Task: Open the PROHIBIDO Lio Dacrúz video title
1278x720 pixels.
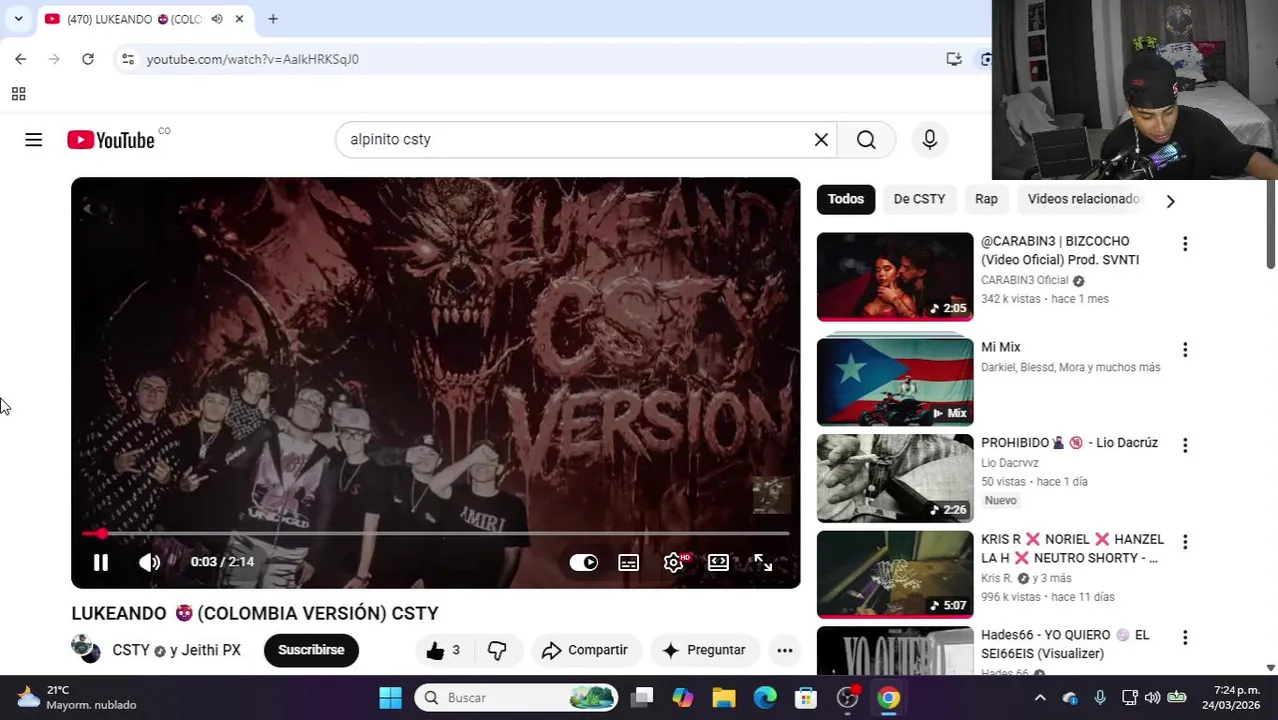Action: pos(1069,443)
